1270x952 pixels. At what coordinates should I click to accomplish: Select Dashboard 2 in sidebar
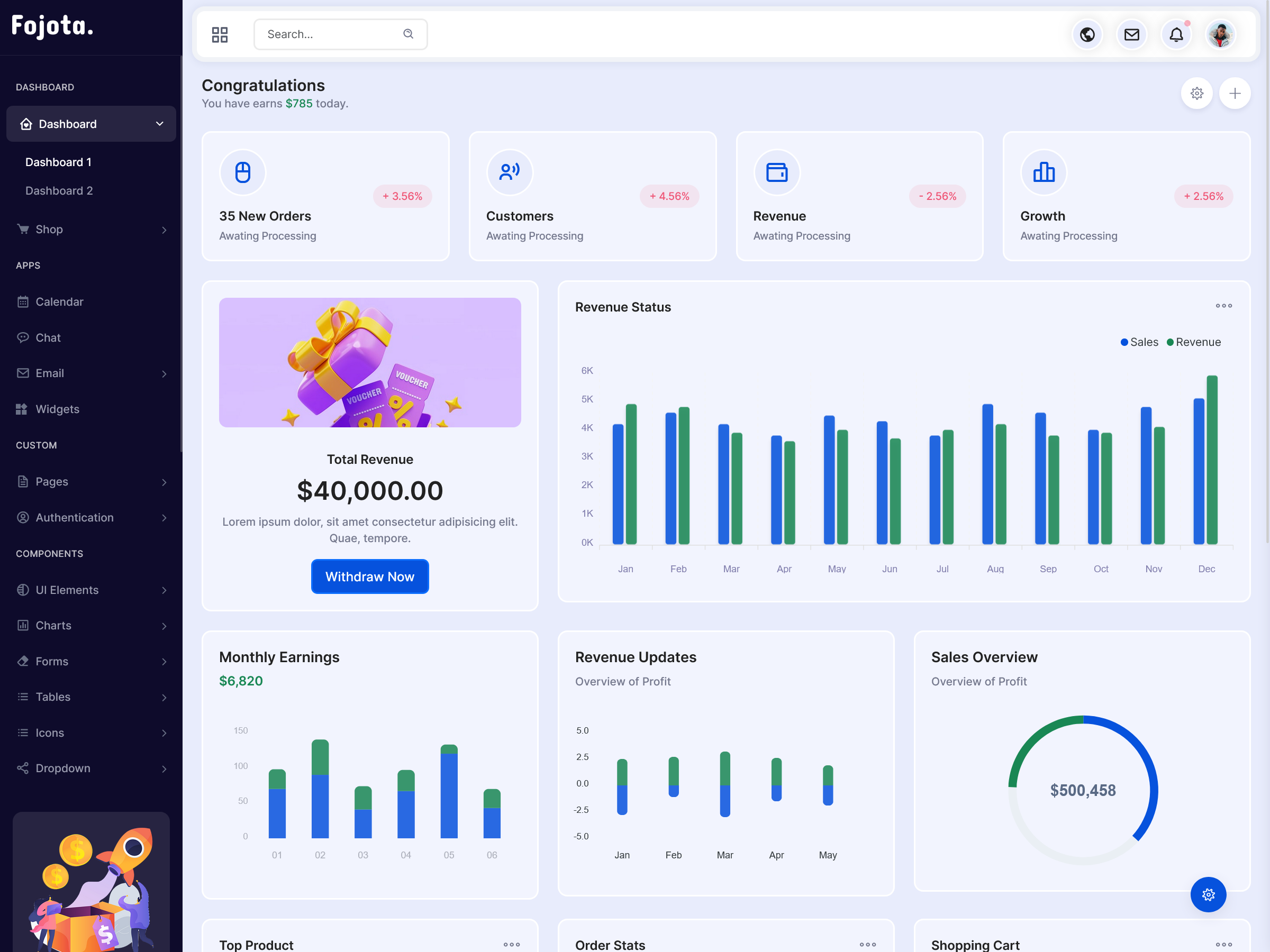(x=59, y=190)
